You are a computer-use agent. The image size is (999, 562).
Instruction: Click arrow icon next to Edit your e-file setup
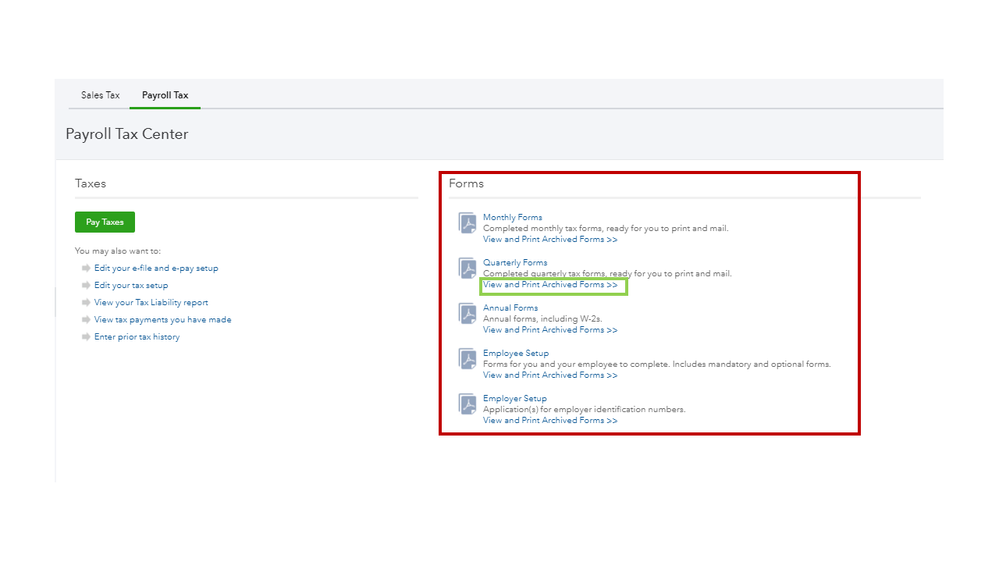[x=86, y=268]
